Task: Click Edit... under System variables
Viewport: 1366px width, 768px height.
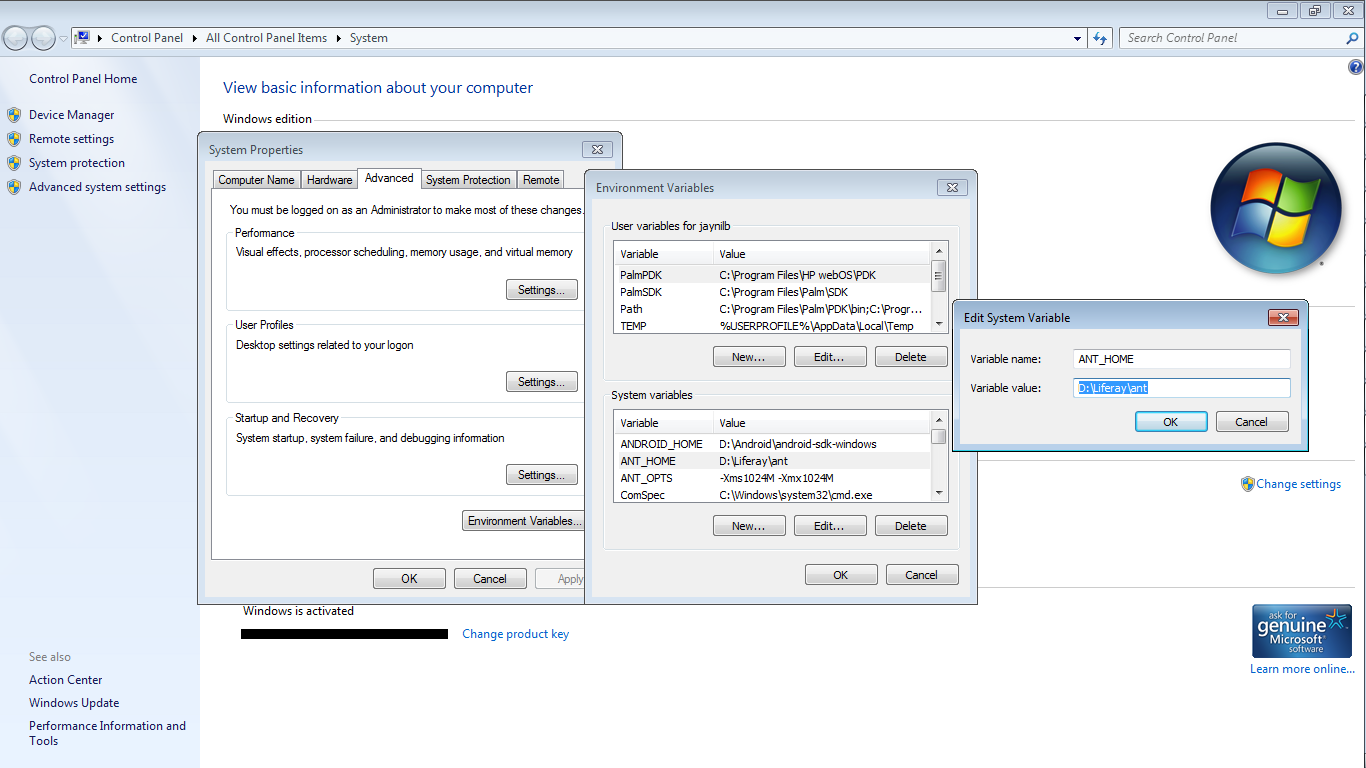Action: point(830,526)
